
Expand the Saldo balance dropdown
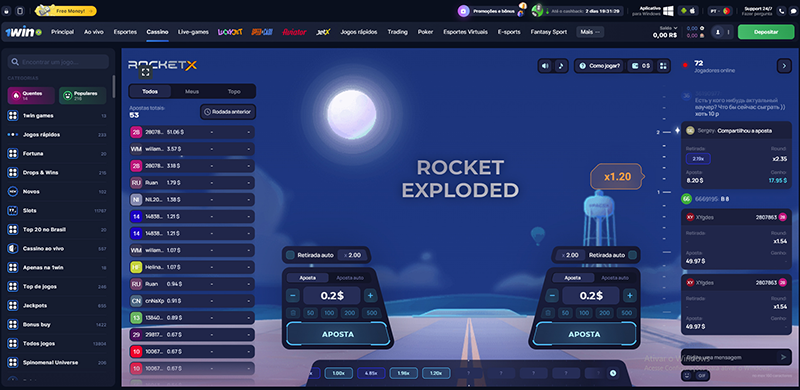(x=668, y=28)
